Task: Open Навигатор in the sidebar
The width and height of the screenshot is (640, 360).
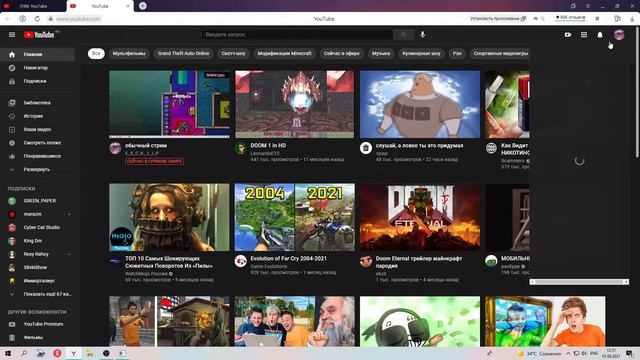Action: 38,68
